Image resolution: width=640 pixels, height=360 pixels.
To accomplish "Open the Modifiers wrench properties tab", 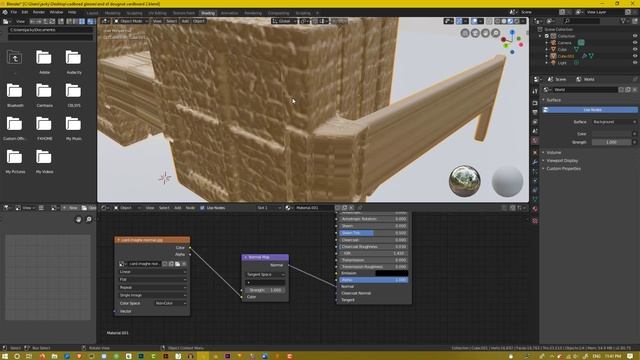I will click(x=535, y=162).
